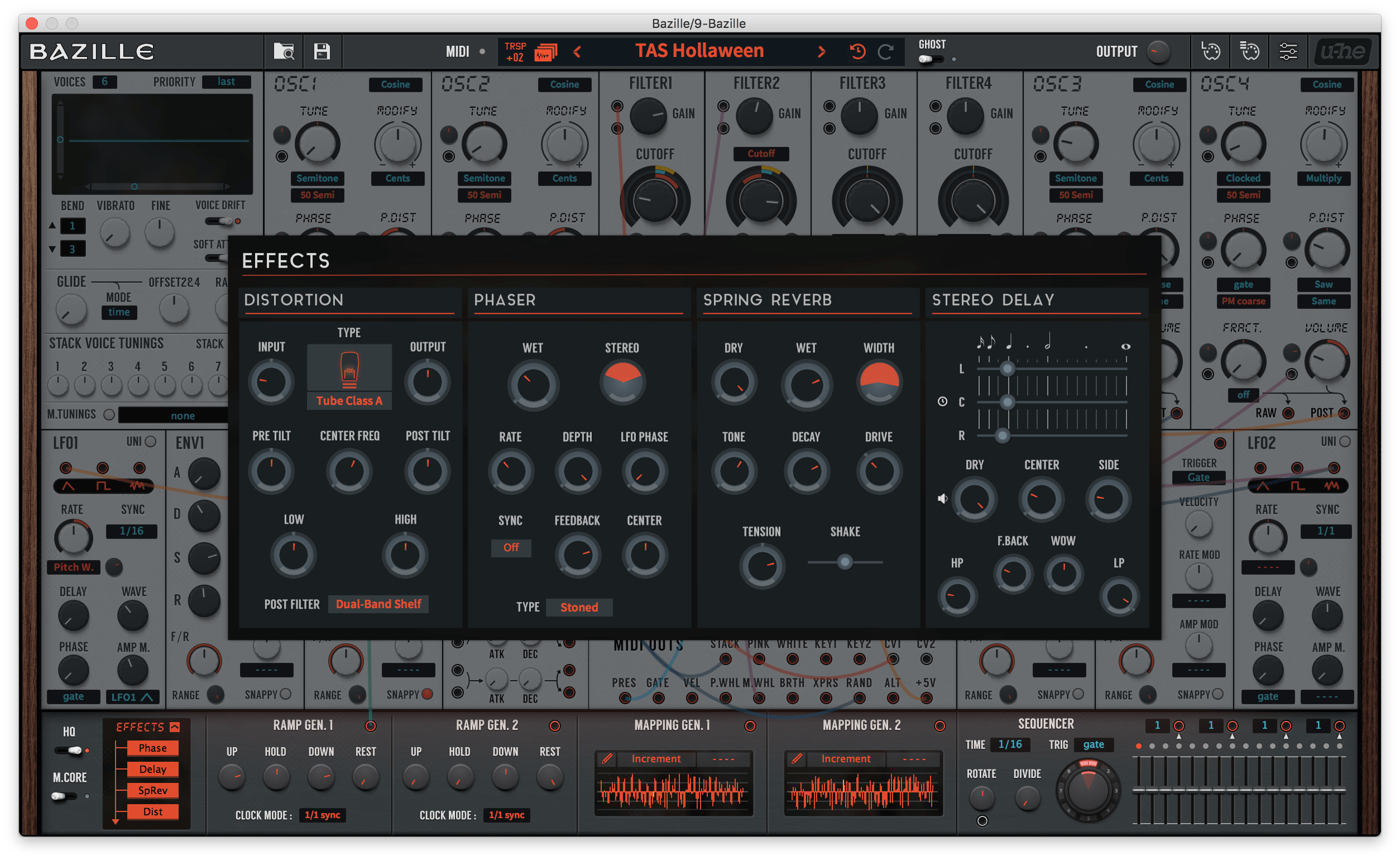1400x860 pixels.
Task: Click the redo icon
Action: click(885, 52)
